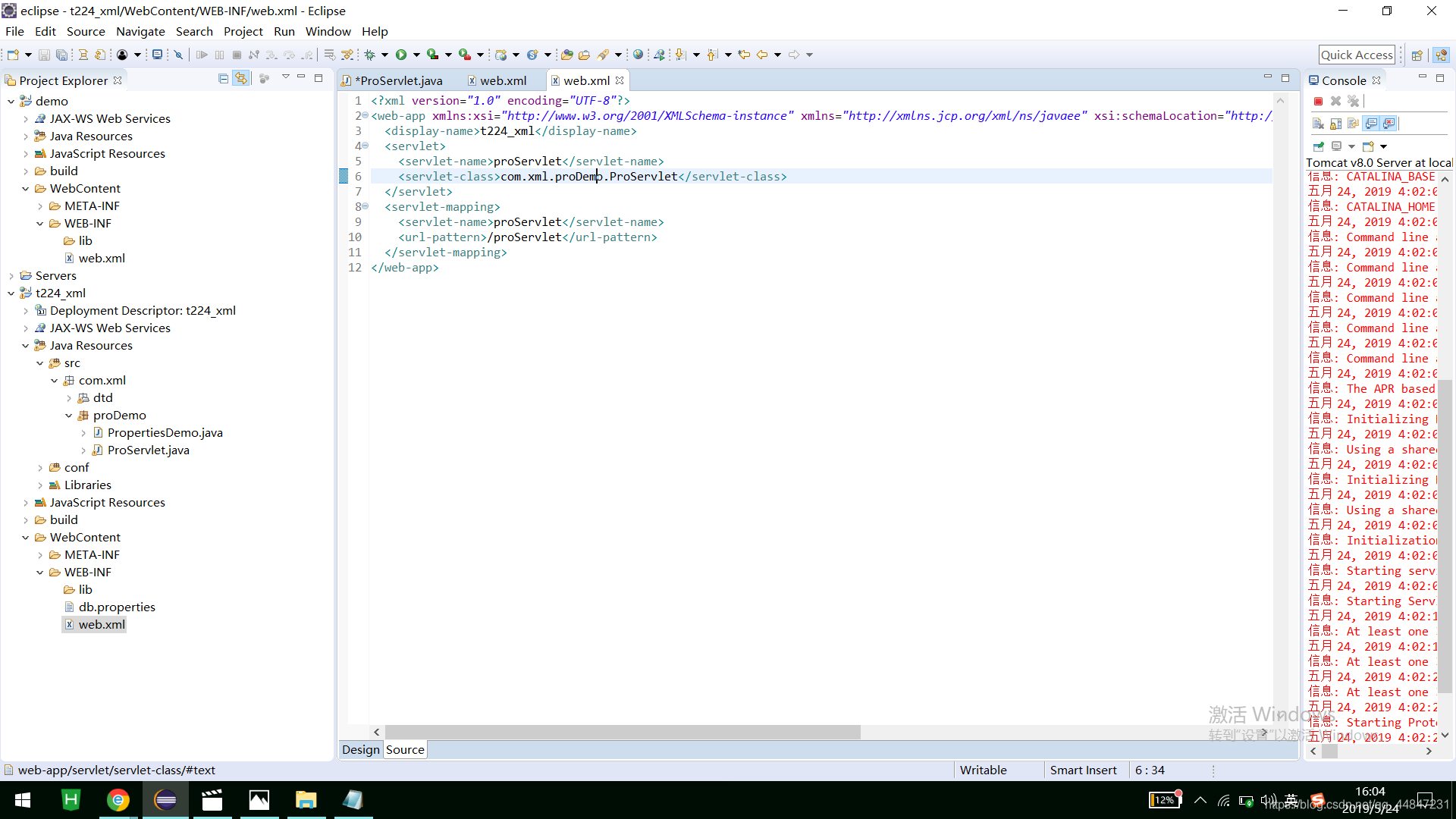Open the Source menu
Screen dimensions: 1456x819
[x=86, y=31]
